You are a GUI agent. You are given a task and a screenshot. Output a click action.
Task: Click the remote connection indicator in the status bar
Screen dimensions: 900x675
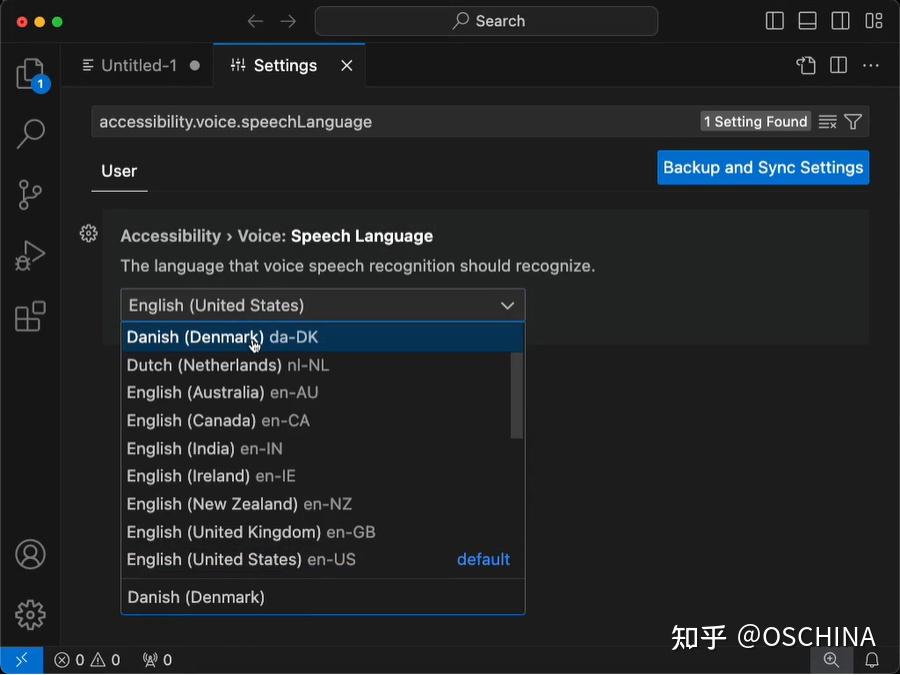(x=20, y=660)
